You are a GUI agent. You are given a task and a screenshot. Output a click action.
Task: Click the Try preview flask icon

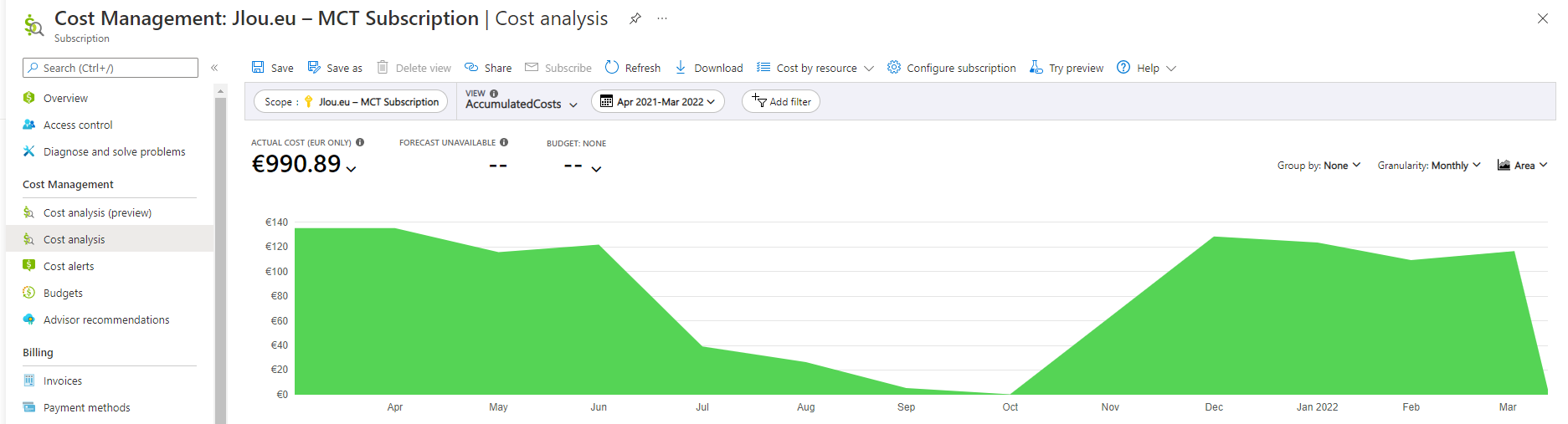1036,67
